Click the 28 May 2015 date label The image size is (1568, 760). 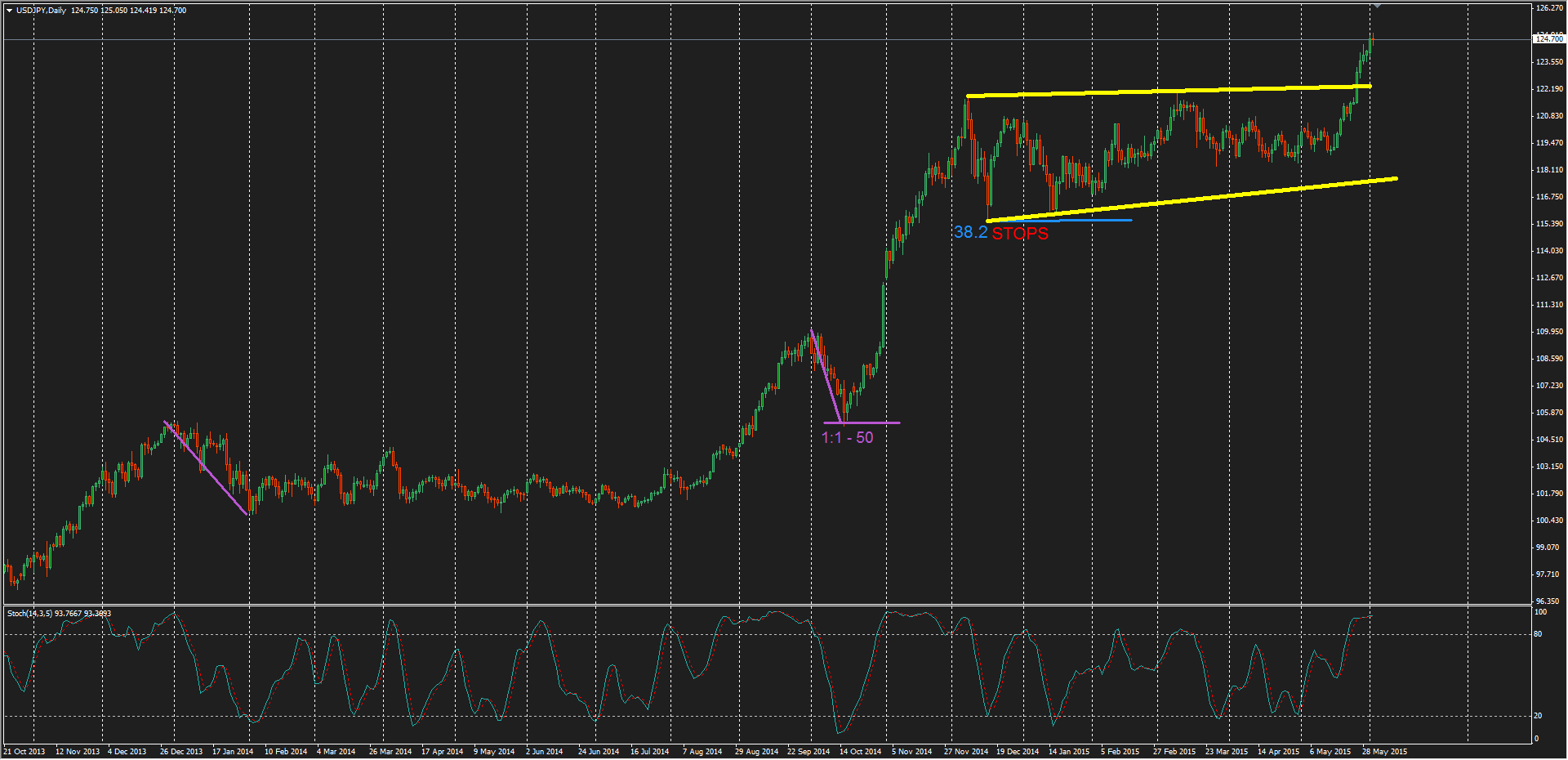pyautogui.click(x=1384, y=751)
